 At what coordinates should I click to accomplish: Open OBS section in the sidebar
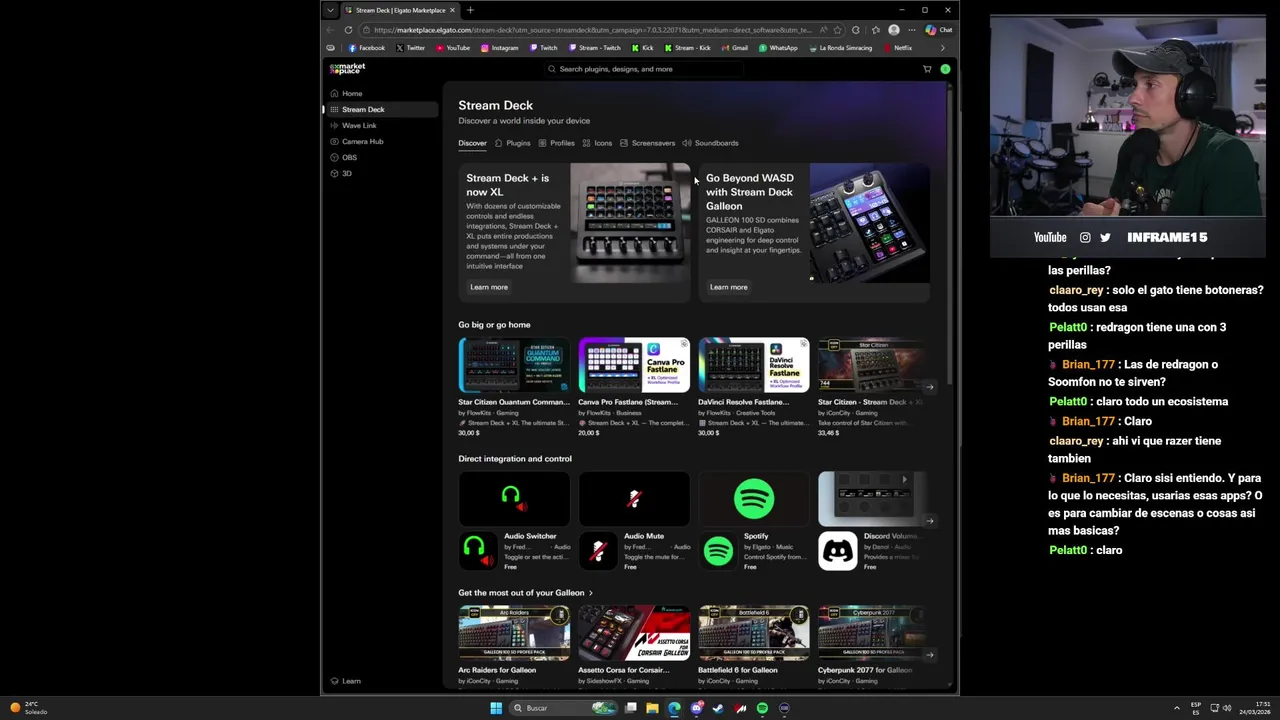pyautogui.click(x=381, y=157)
